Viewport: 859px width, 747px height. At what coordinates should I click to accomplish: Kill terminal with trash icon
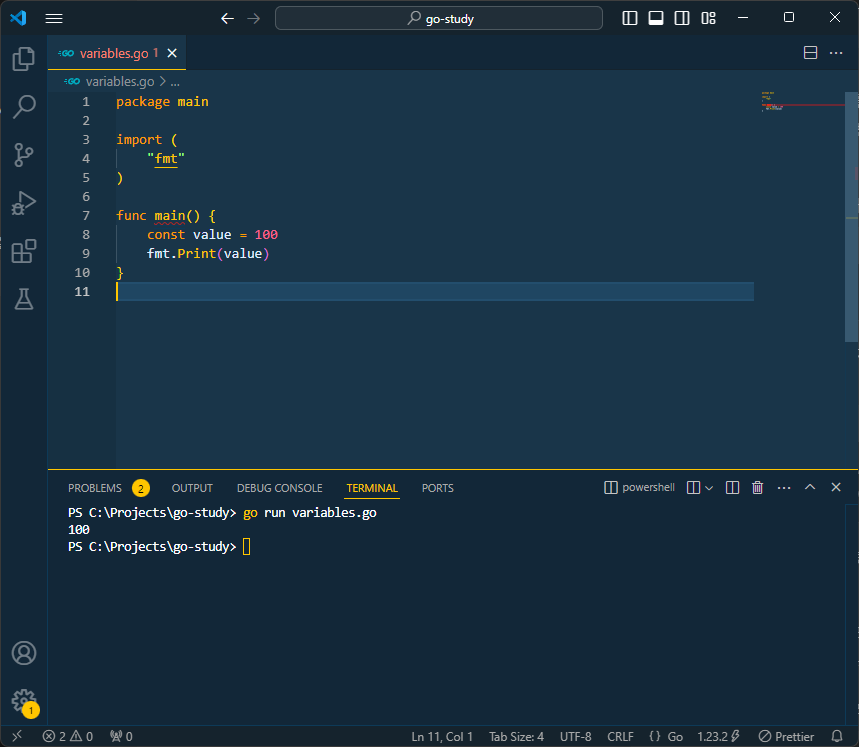coord(757,488)
